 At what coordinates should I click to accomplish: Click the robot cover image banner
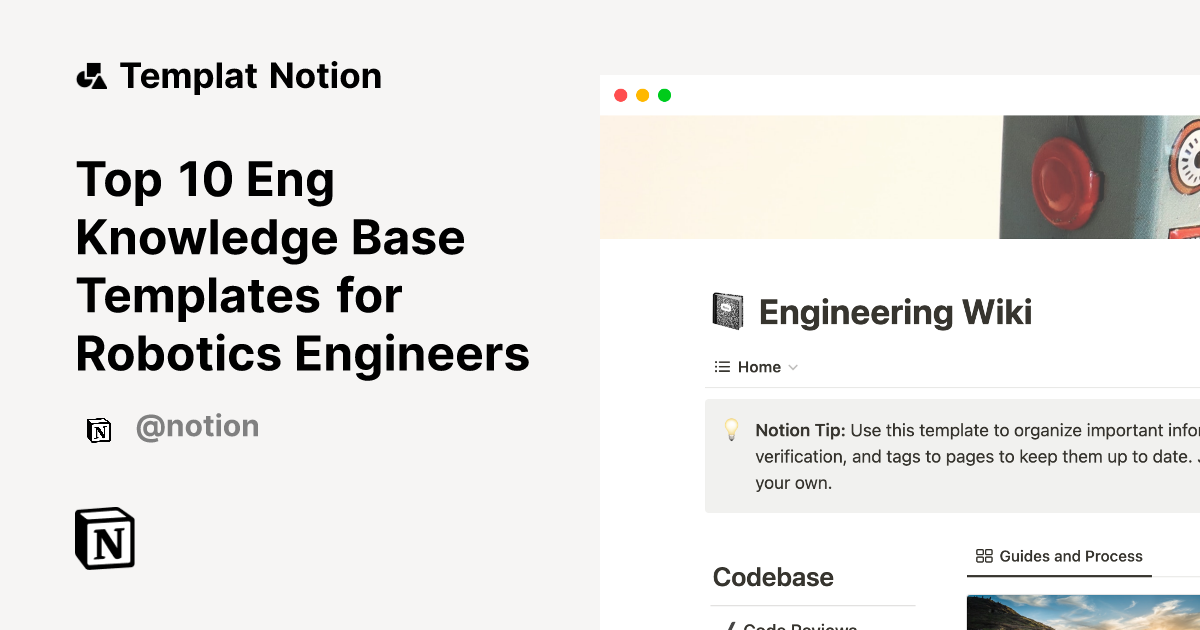tap(900, 177)
